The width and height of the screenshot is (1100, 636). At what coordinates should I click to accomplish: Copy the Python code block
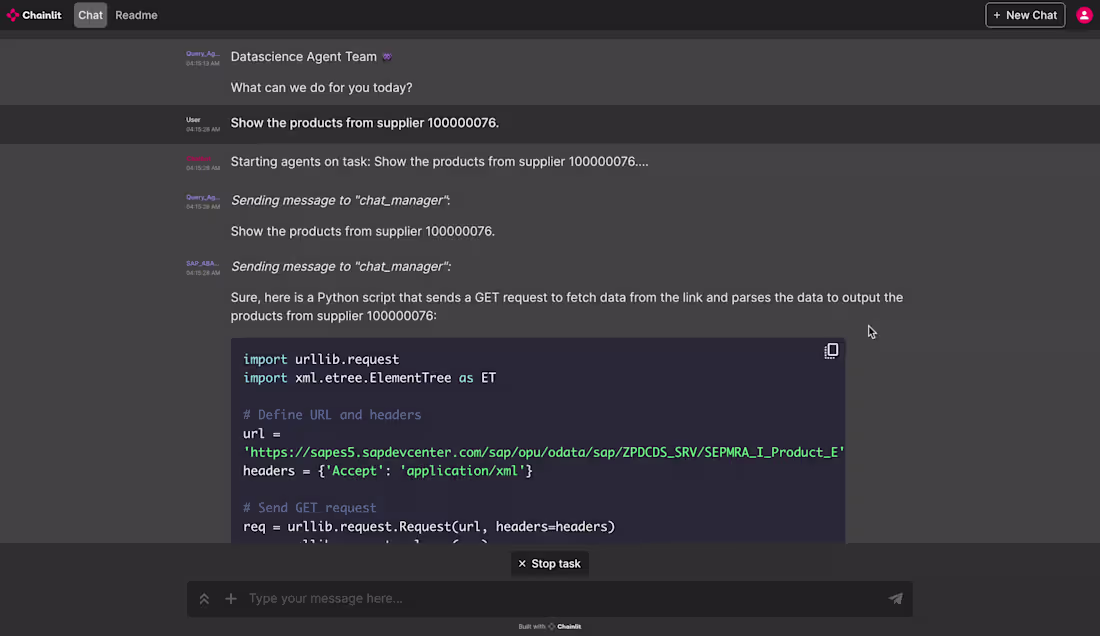[x=831, y=351]
